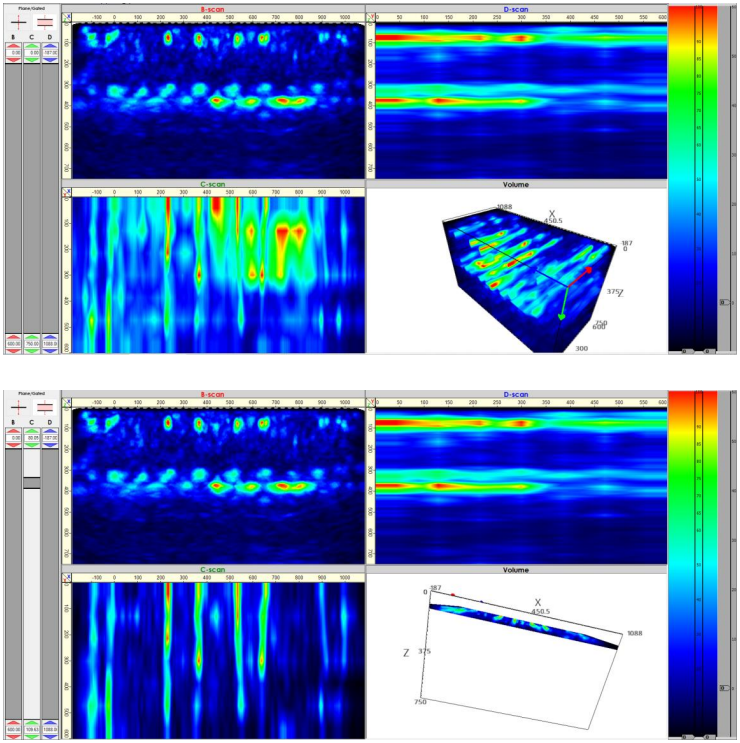Click the D-scan header, upper panel

(516, 9)
